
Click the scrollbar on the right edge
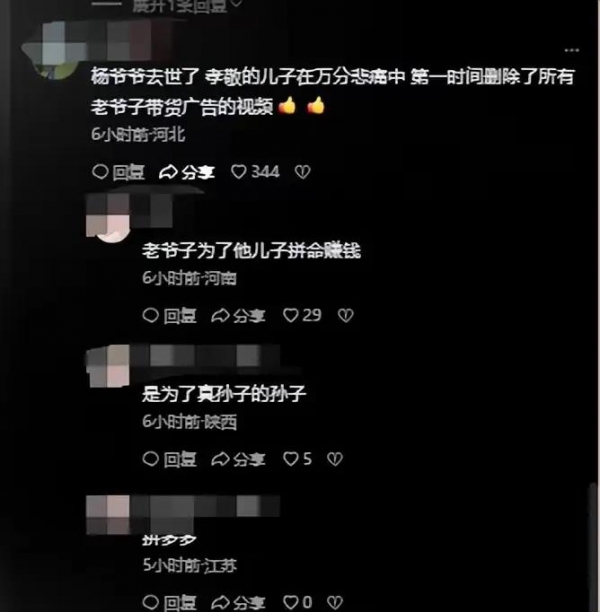(x=594, y=546)
